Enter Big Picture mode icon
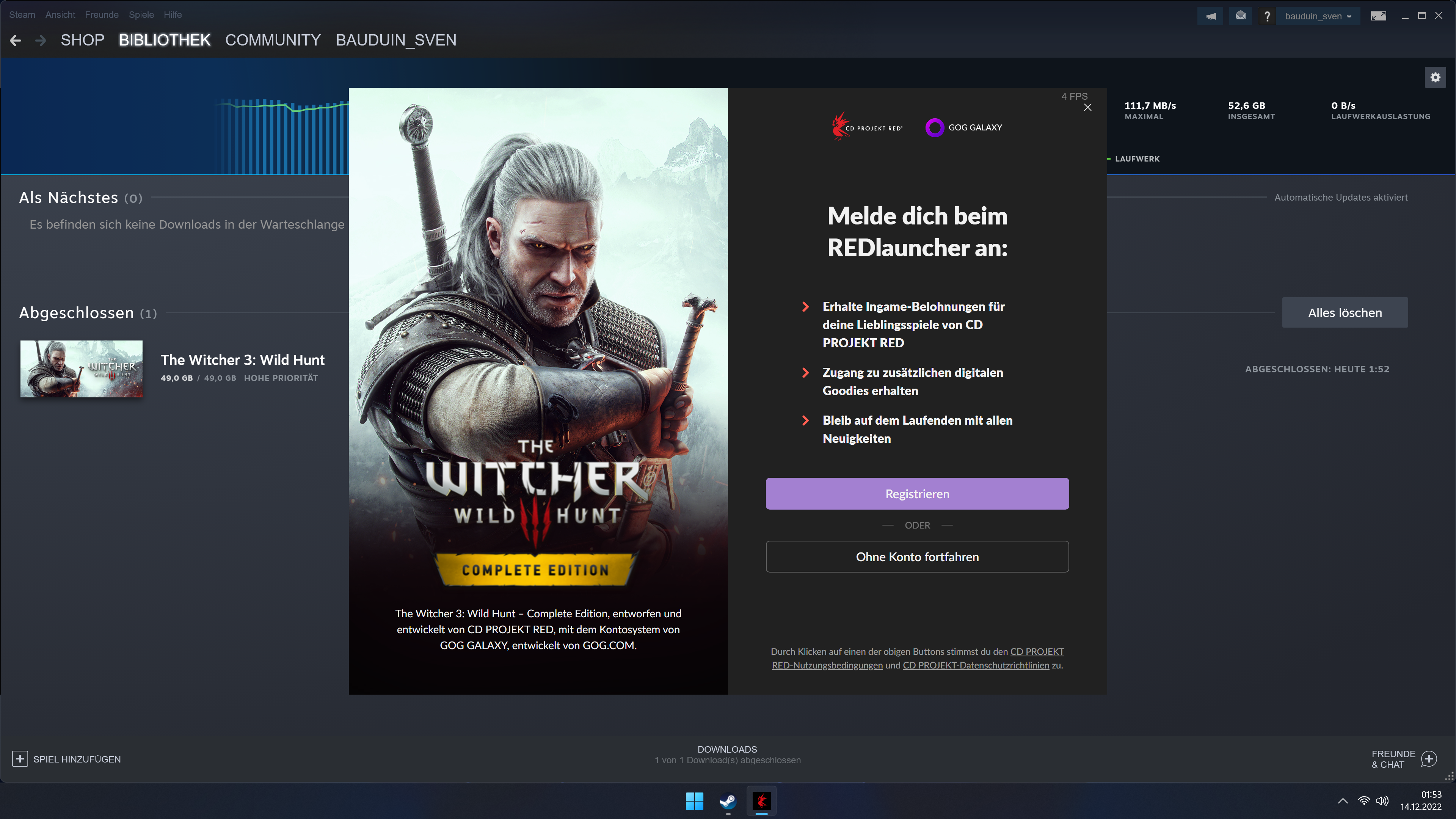This screenshot has height=819, width=1456. (1378, 16)
